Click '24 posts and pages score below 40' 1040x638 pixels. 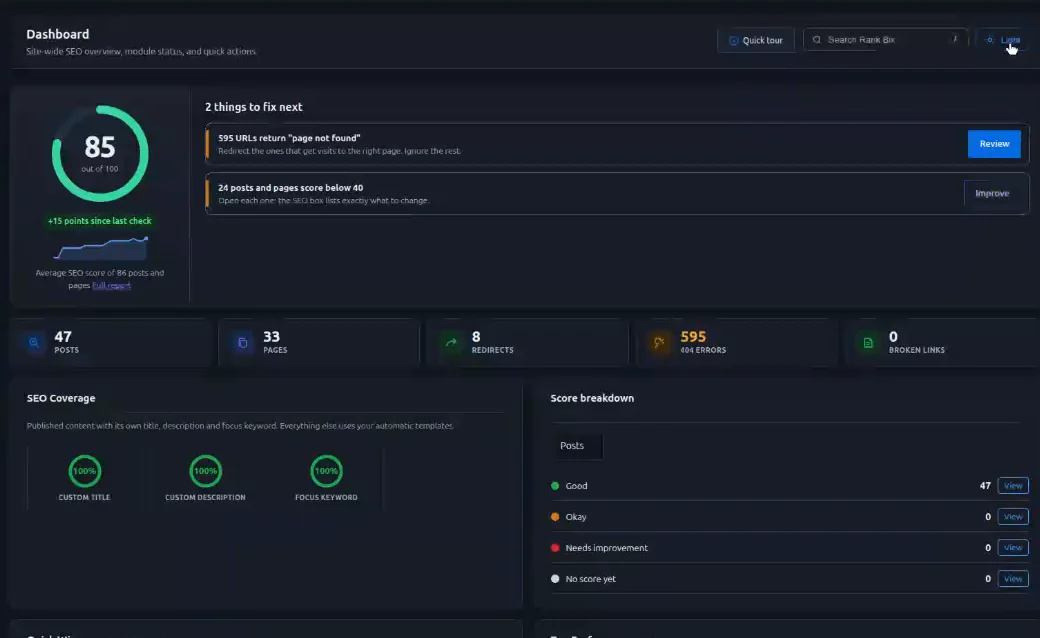(x=291, y=188)
